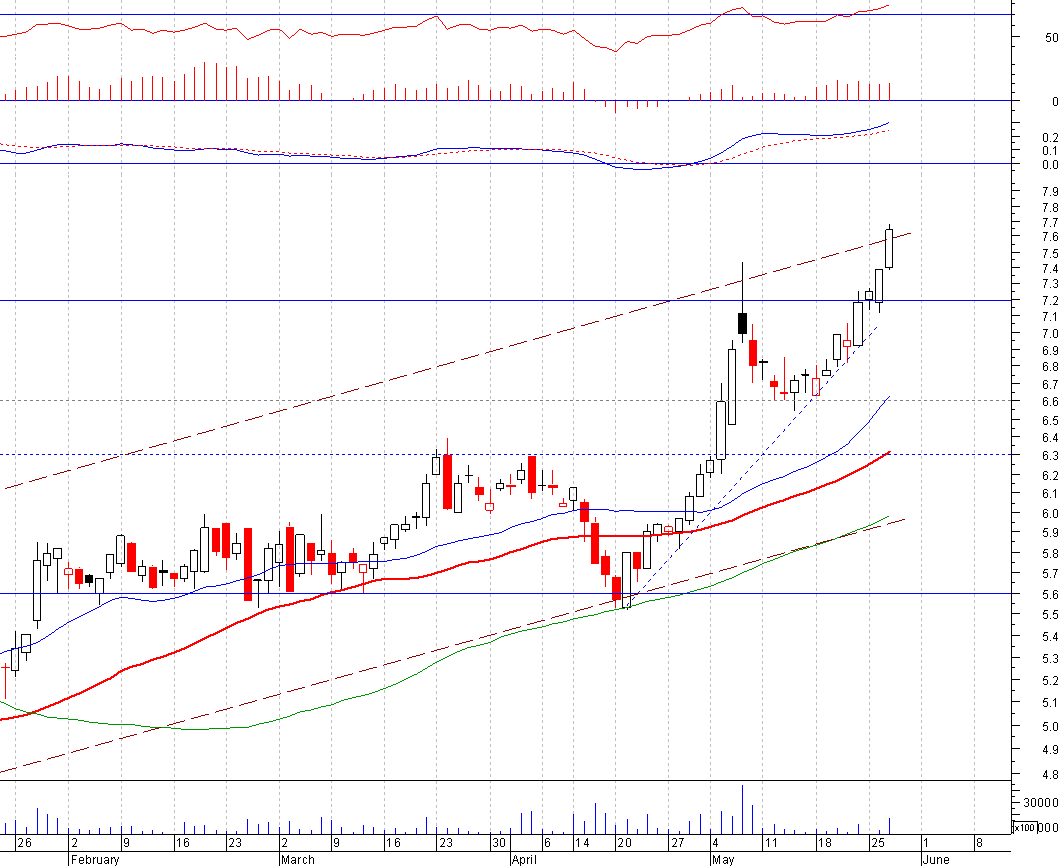Click the 20 date label in April
Screen dimensions: 1062x866
tap(624, 843)
